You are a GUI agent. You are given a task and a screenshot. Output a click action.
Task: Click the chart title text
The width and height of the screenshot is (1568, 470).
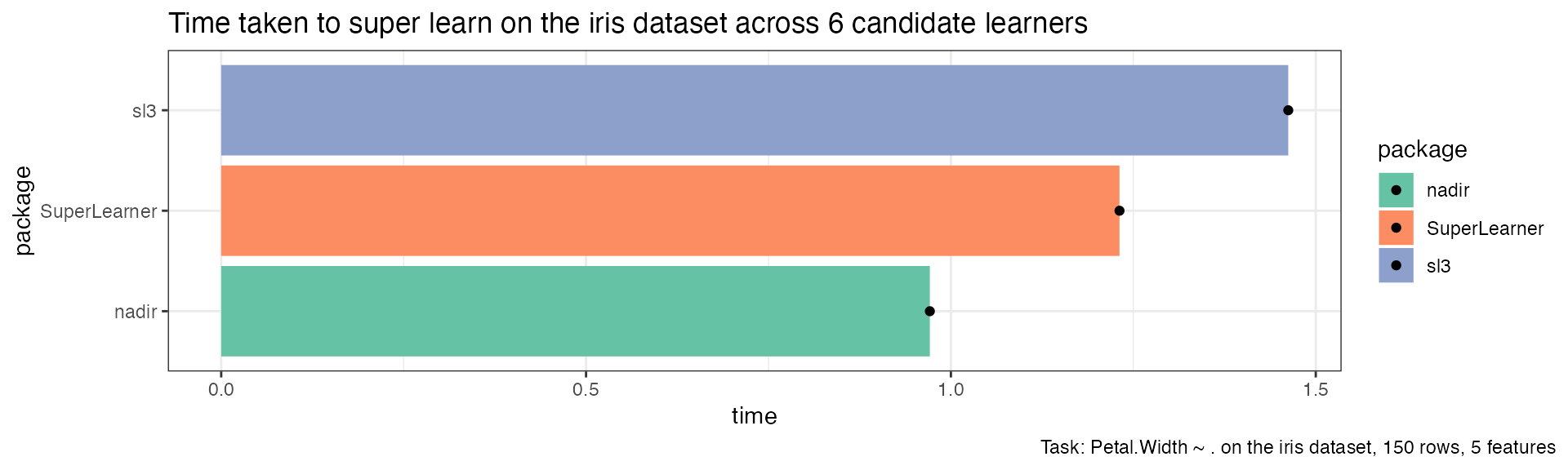[x=628, y=24]
